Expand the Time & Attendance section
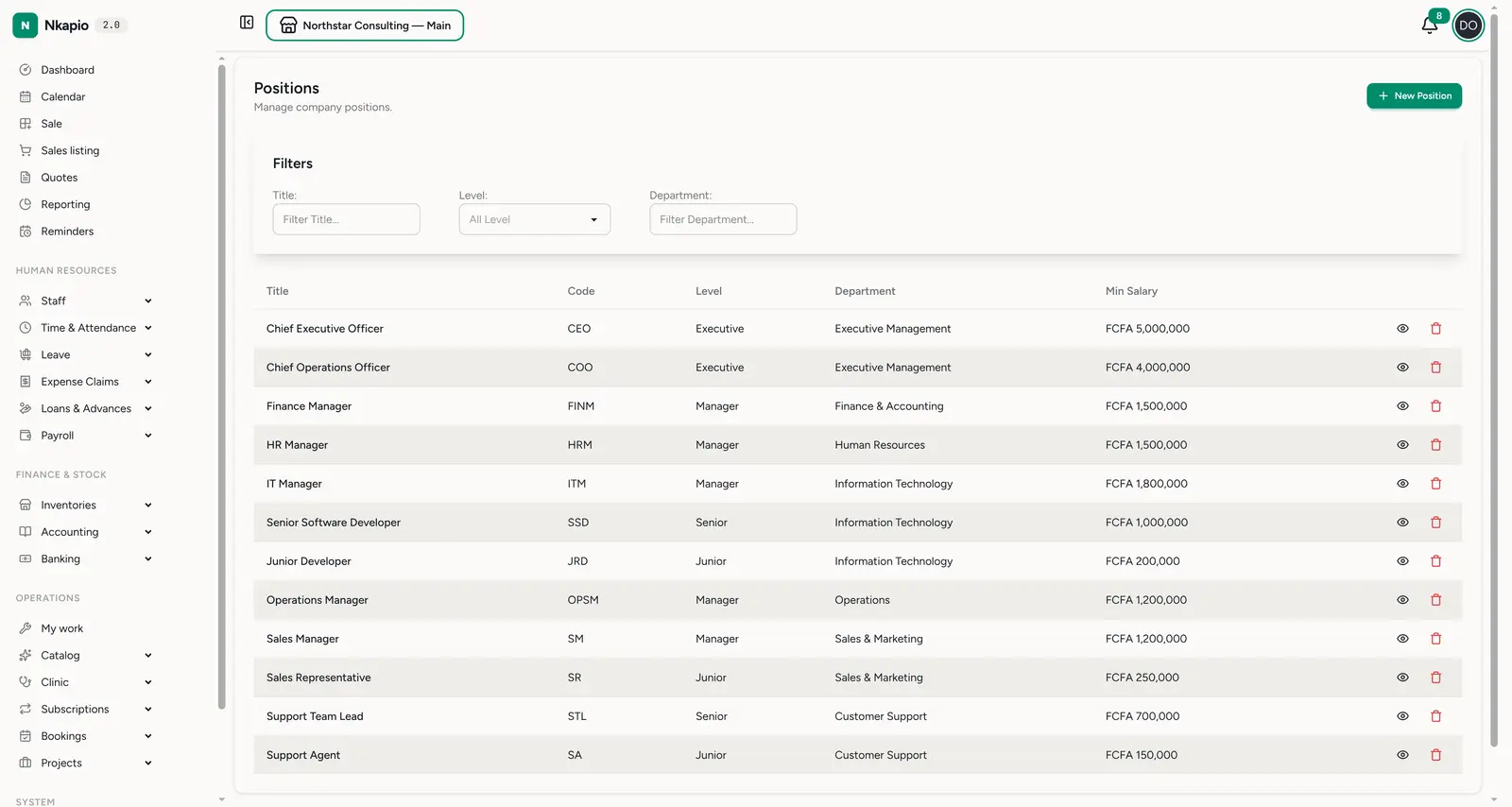Image resolution: width=1512 pixels, height=807 pixels. [x=85, y=328]
